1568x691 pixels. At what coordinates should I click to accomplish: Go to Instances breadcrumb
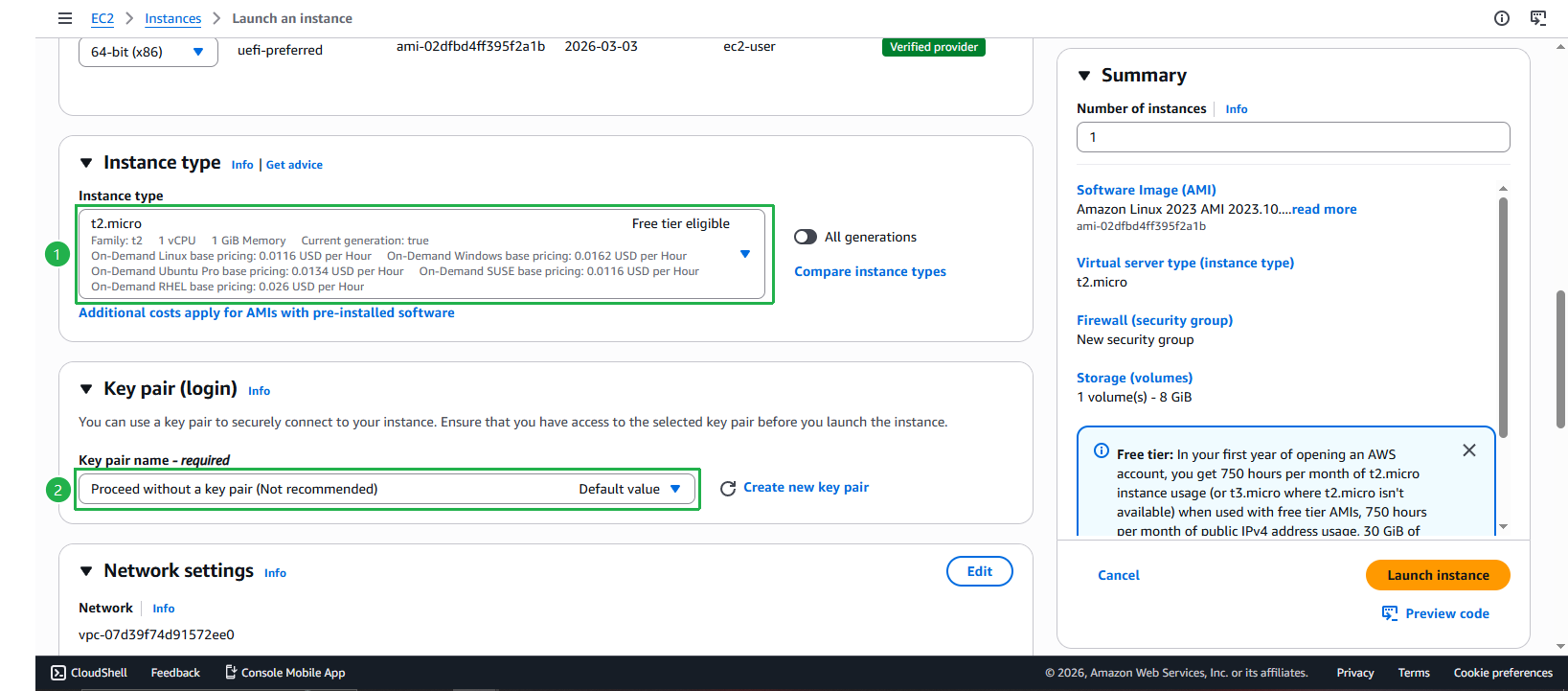[x=173, y=18]
